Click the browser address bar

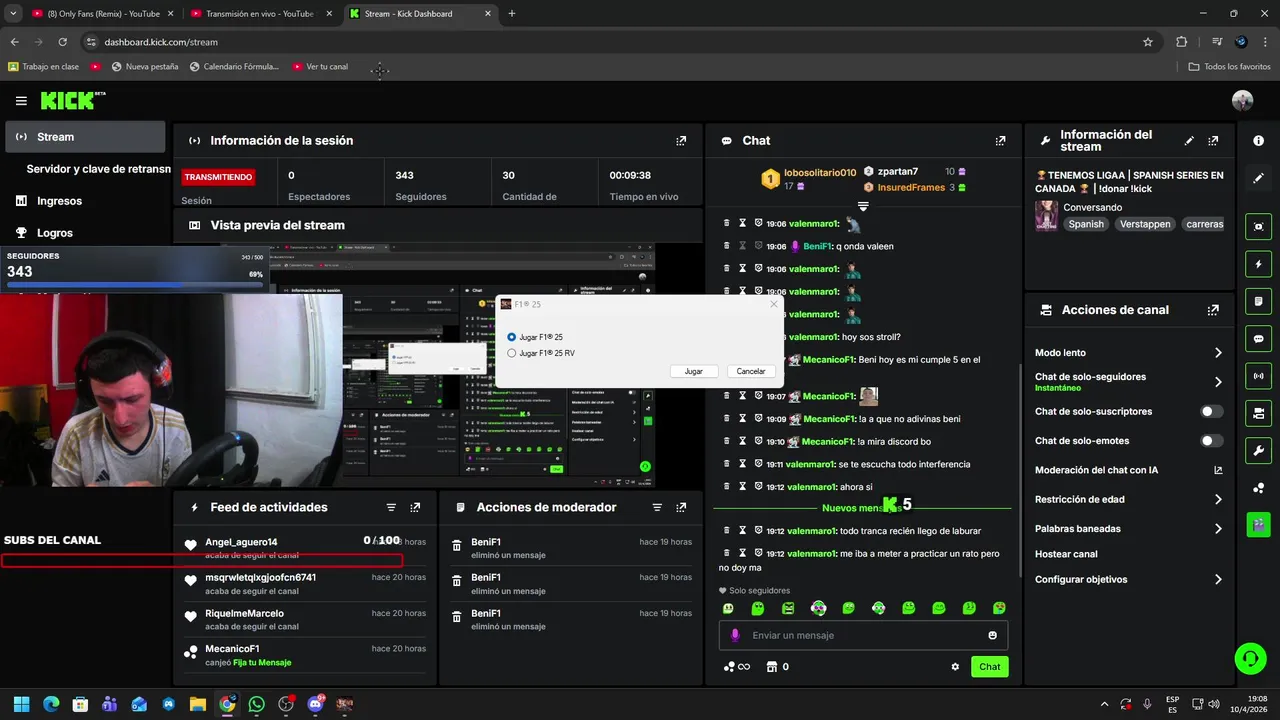(x=610, y=42)
